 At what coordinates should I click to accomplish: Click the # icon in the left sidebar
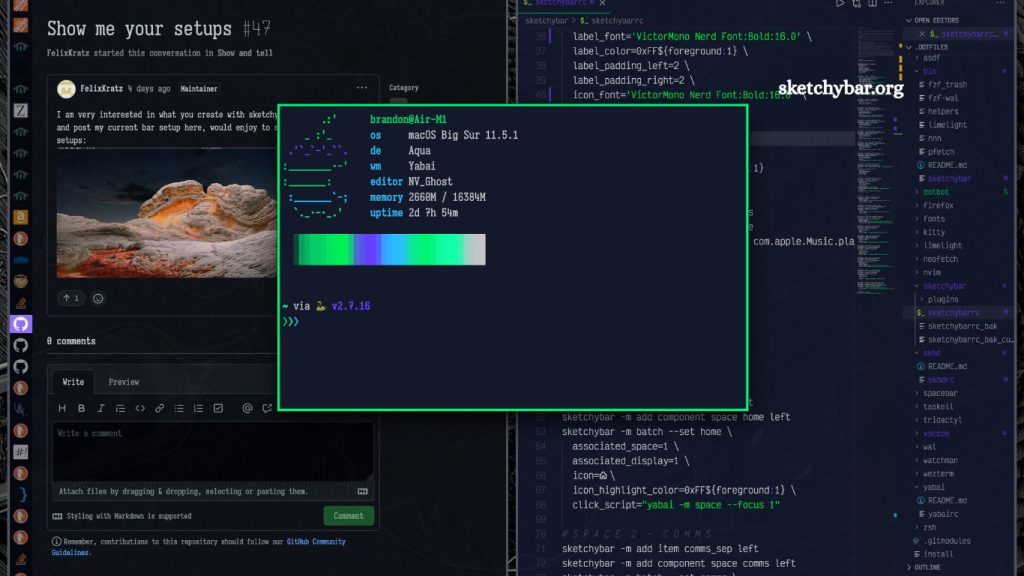click(x=21, y=451)
